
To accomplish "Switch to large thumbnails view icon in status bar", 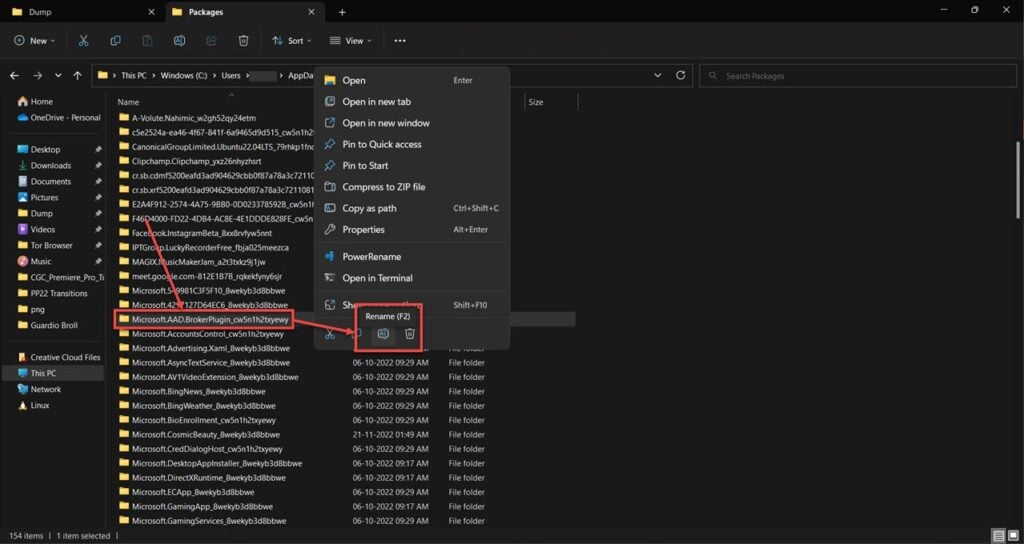I will click(x=1012, y=536).
